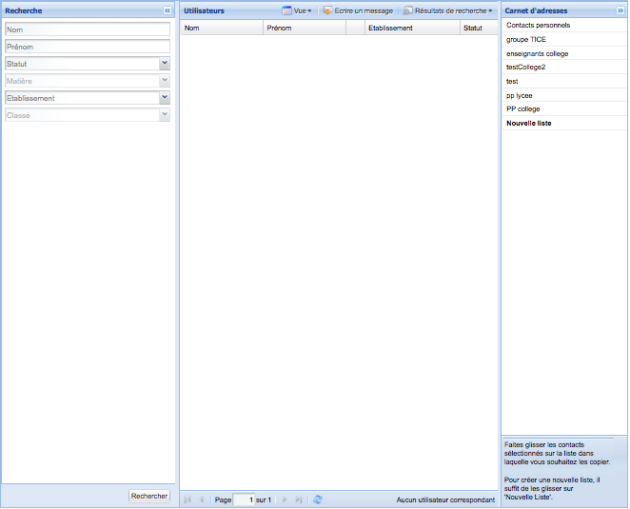
Task: Select groupe TICE list
Action: (x=564, y=39)
